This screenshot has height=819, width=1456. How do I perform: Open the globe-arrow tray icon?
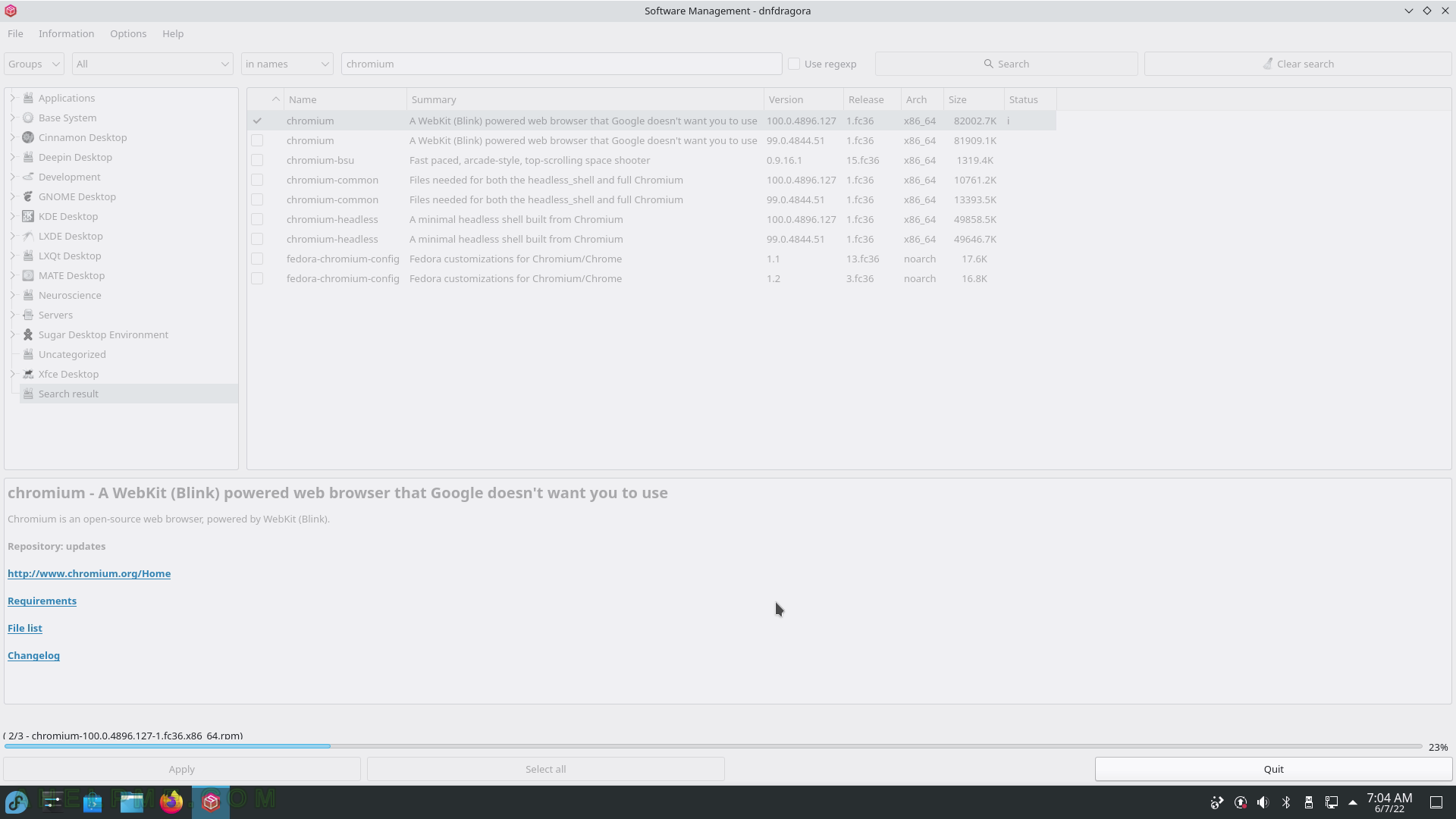click(x=1217, y=802)
